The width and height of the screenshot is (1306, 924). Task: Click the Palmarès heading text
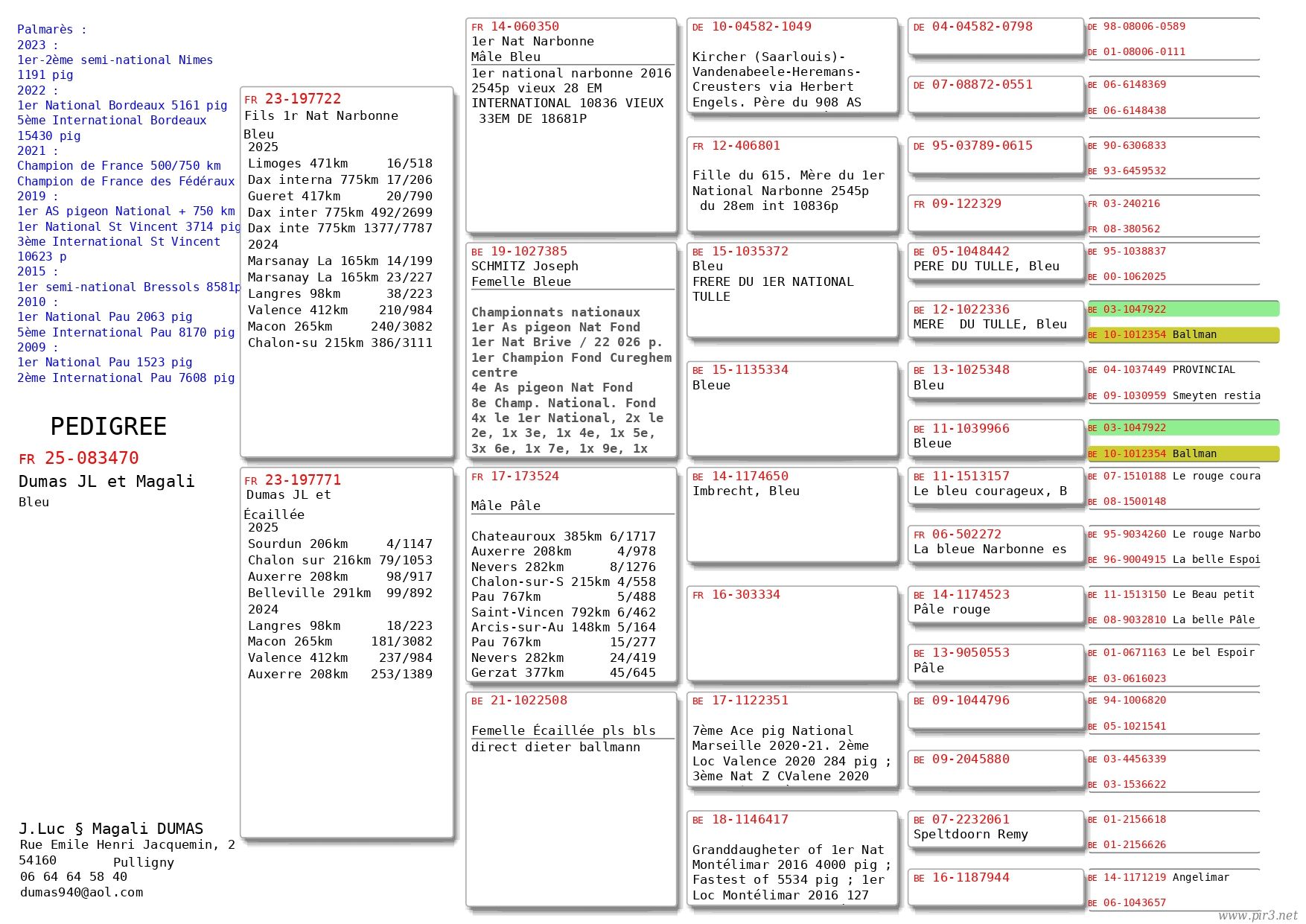[x=51, y=29]
